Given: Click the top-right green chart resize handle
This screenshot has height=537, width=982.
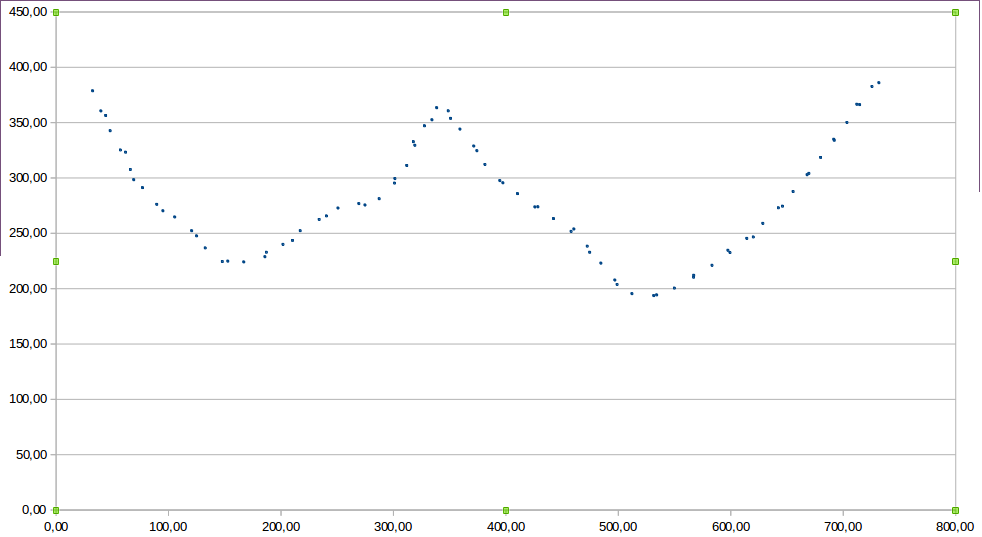Looking at the screenshot, I should point(956,12).
